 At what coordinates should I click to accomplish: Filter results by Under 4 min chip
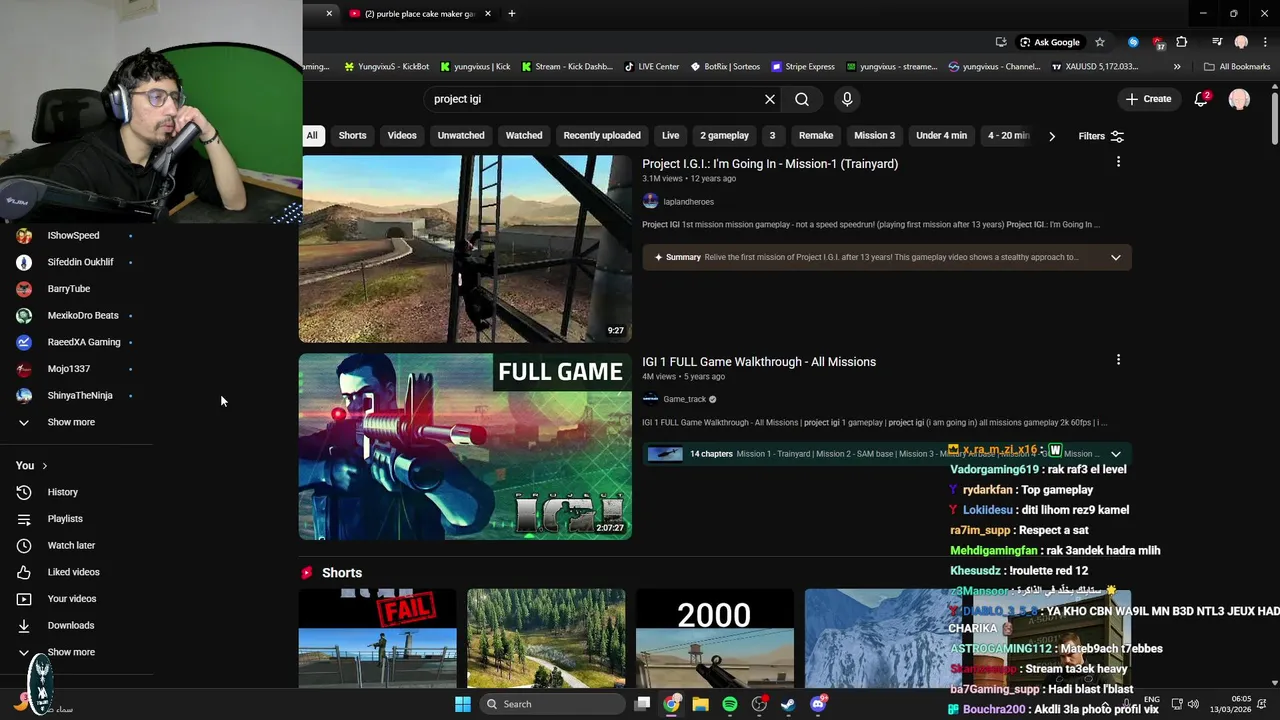coord(941,136)
